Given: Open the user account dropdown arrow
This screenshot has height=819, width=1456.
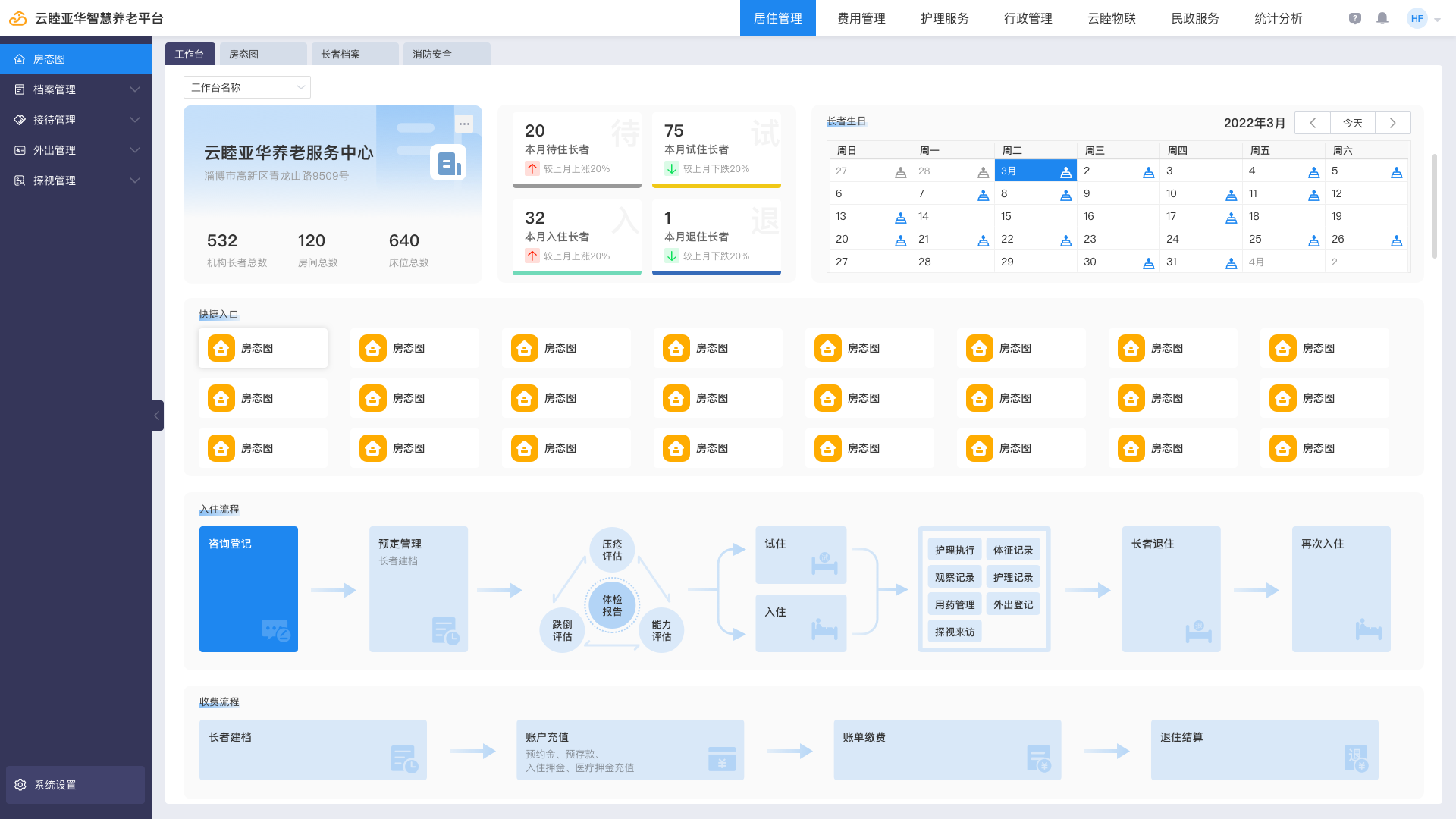Looking at the screenshot, I should 1438,20.
